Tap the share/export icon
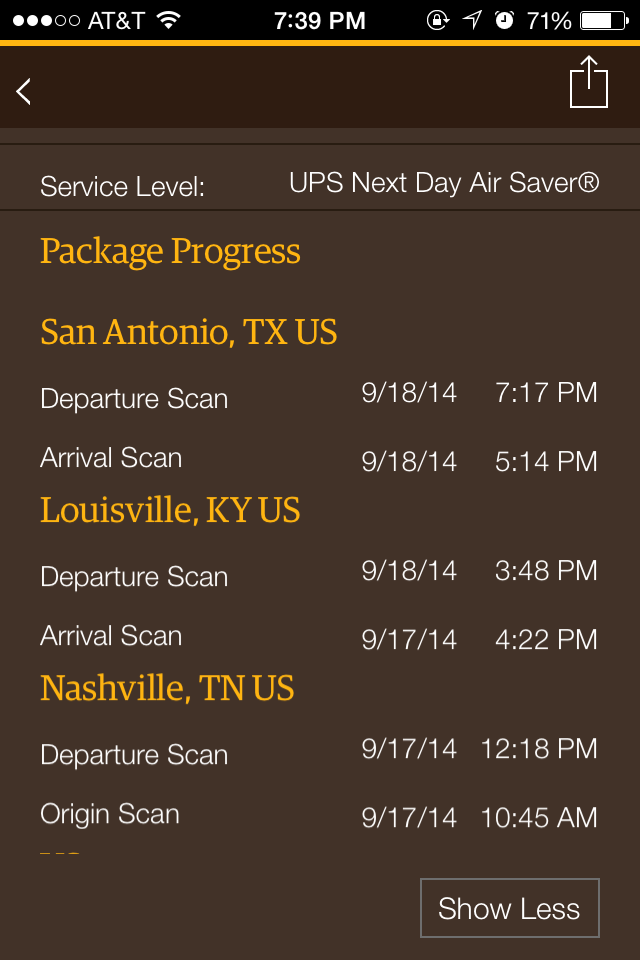Viewport: 640px width, 960px height. pos(589,83)
